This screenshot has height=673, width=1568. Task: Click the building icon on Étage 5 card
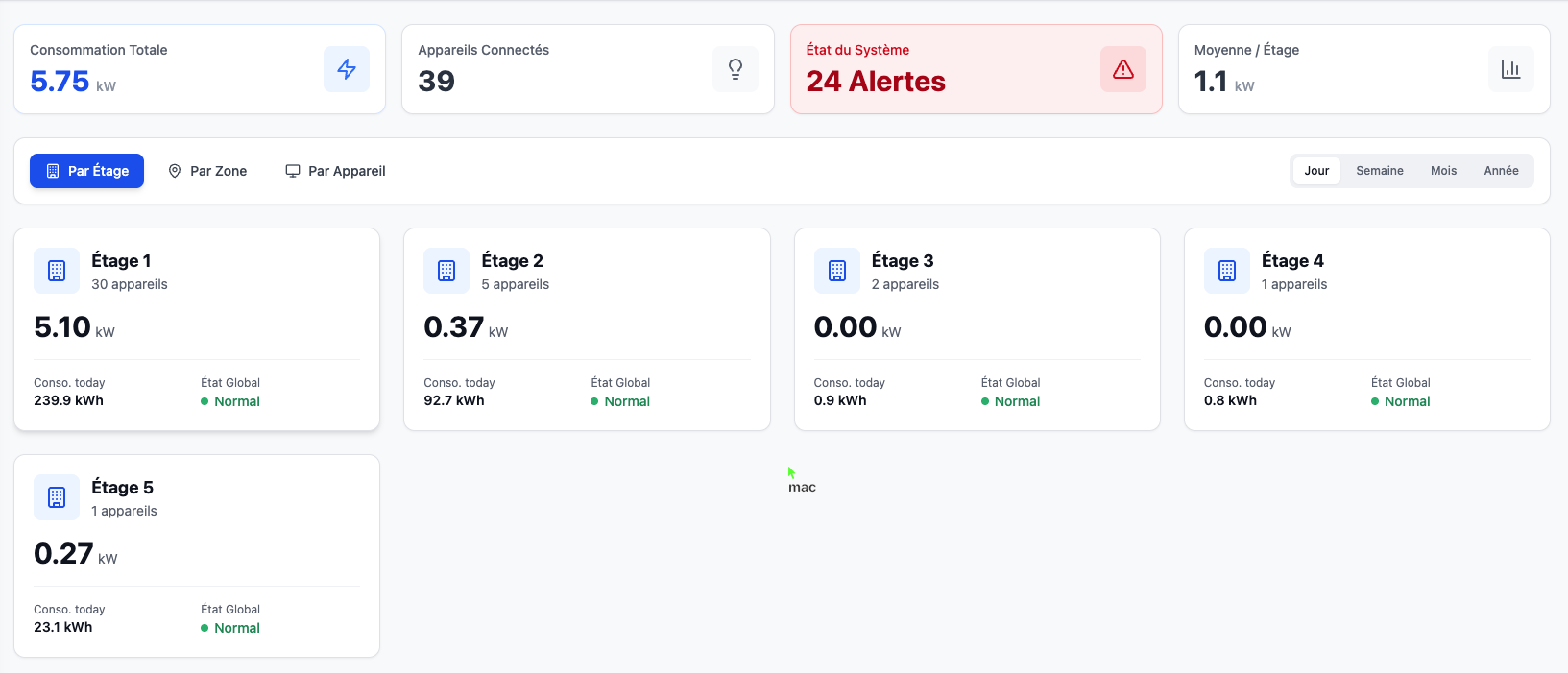tap(57, 497)
